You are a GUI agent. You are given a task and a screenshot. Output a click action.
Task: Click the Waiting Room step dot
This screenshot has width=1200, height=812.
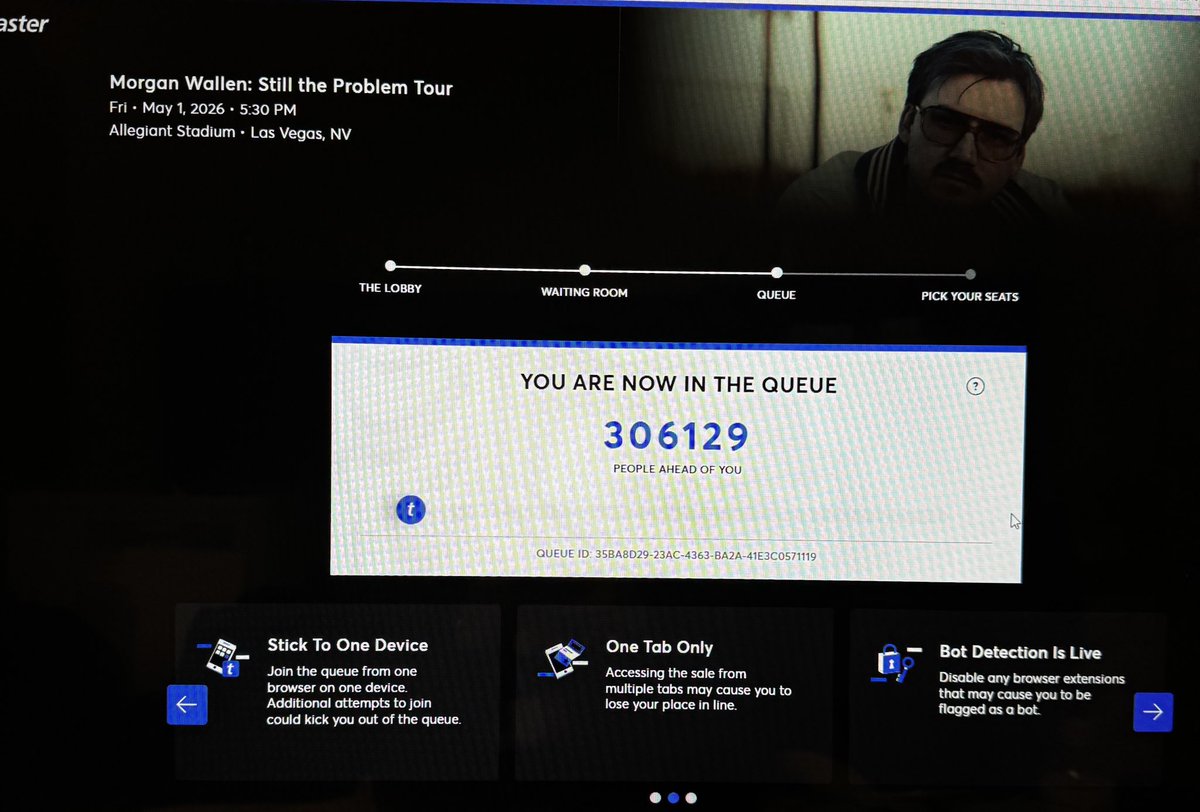pos(584,270)
